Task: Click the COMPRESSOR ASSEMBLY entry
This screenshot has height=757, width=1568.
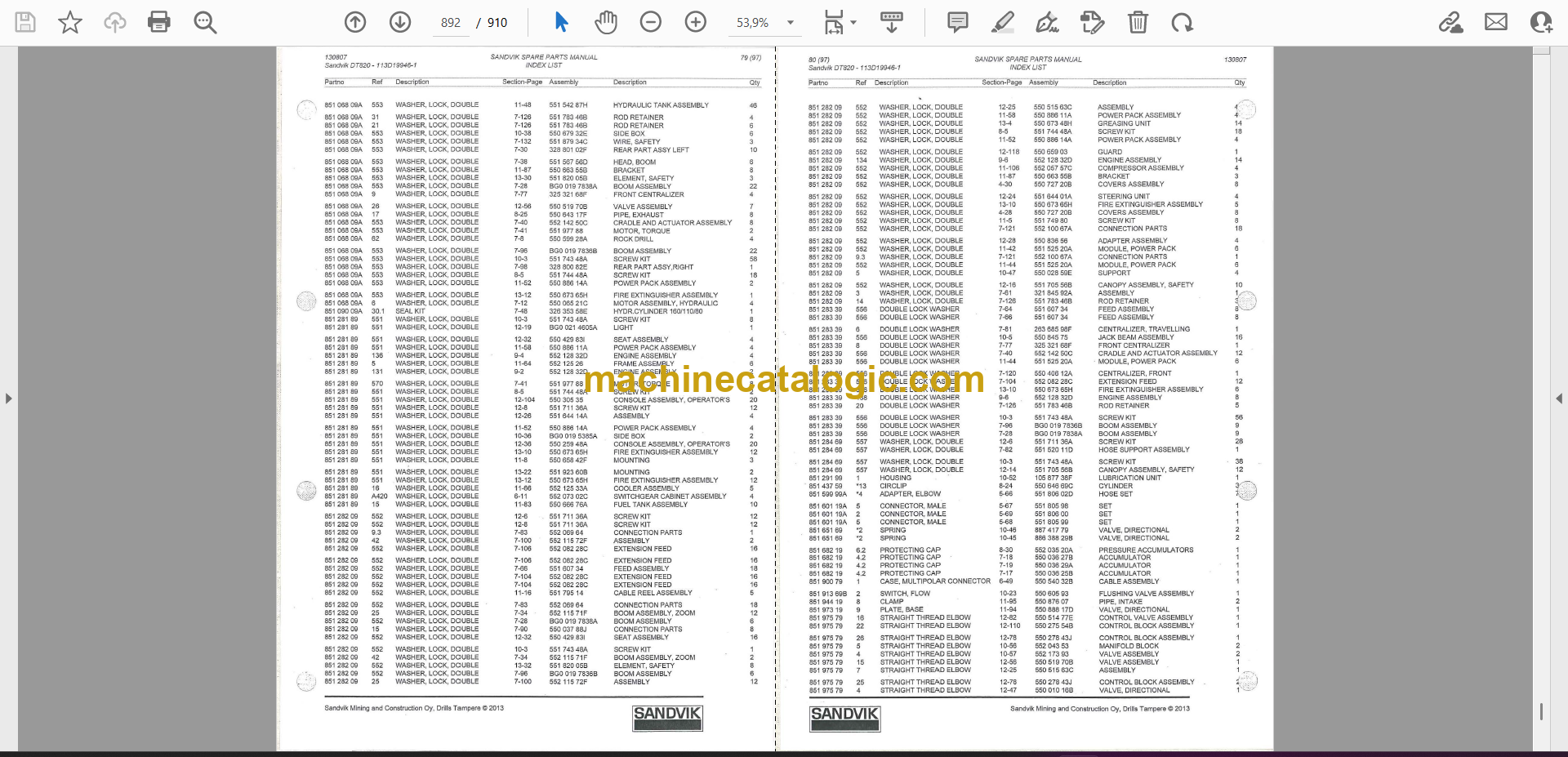Action: [1140, 168]
